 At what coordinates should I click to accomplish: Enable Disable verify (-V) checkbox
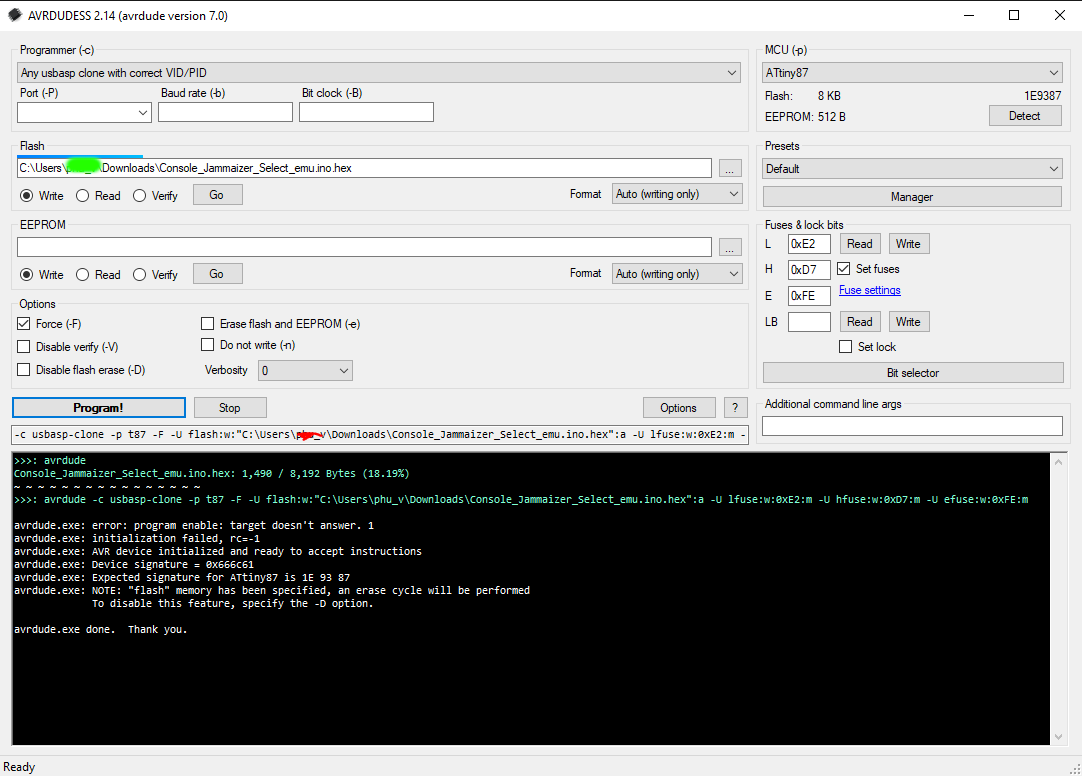click(x=24, y=346)
